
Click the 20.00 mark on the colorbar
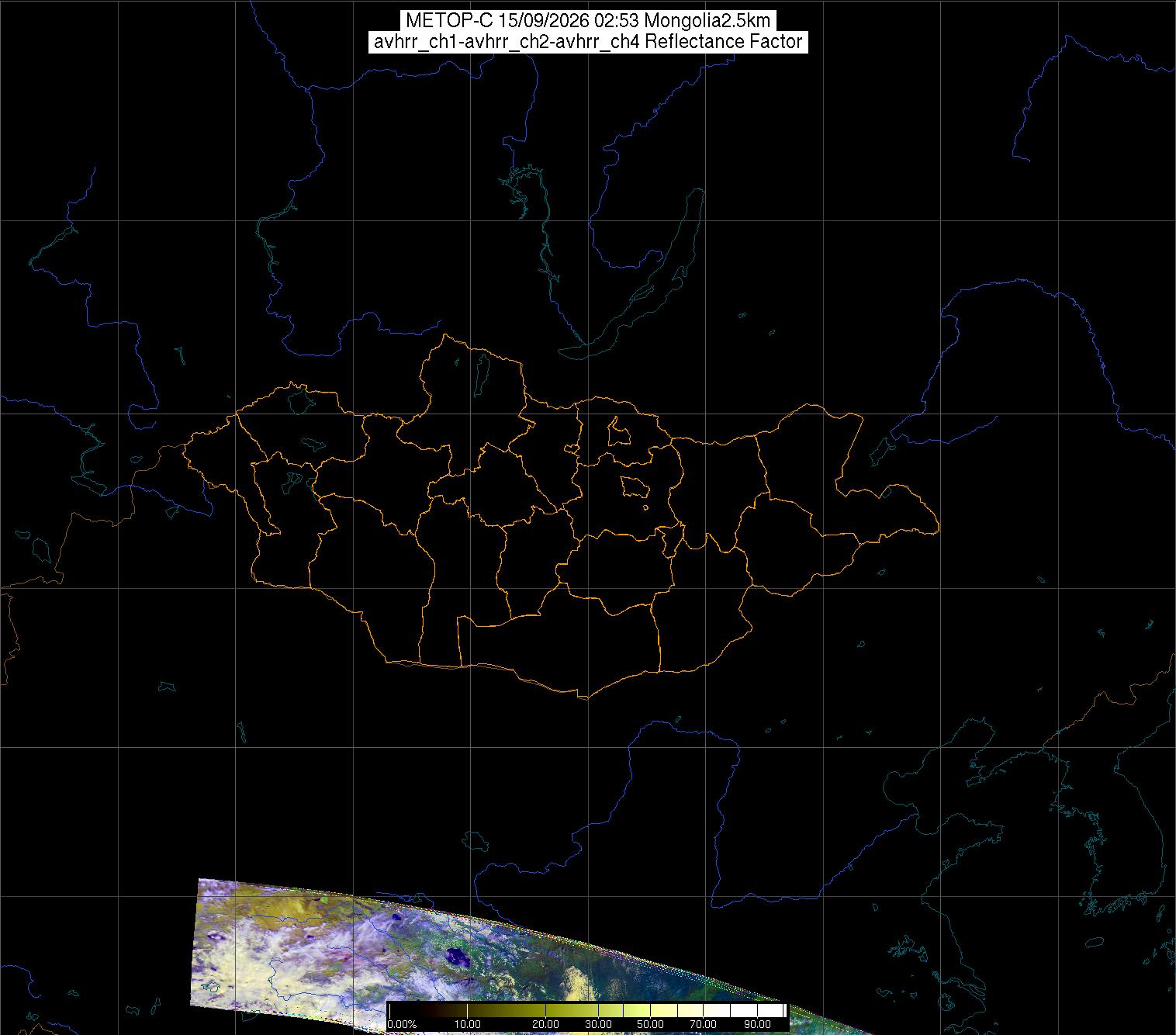tap(545, 1024)
